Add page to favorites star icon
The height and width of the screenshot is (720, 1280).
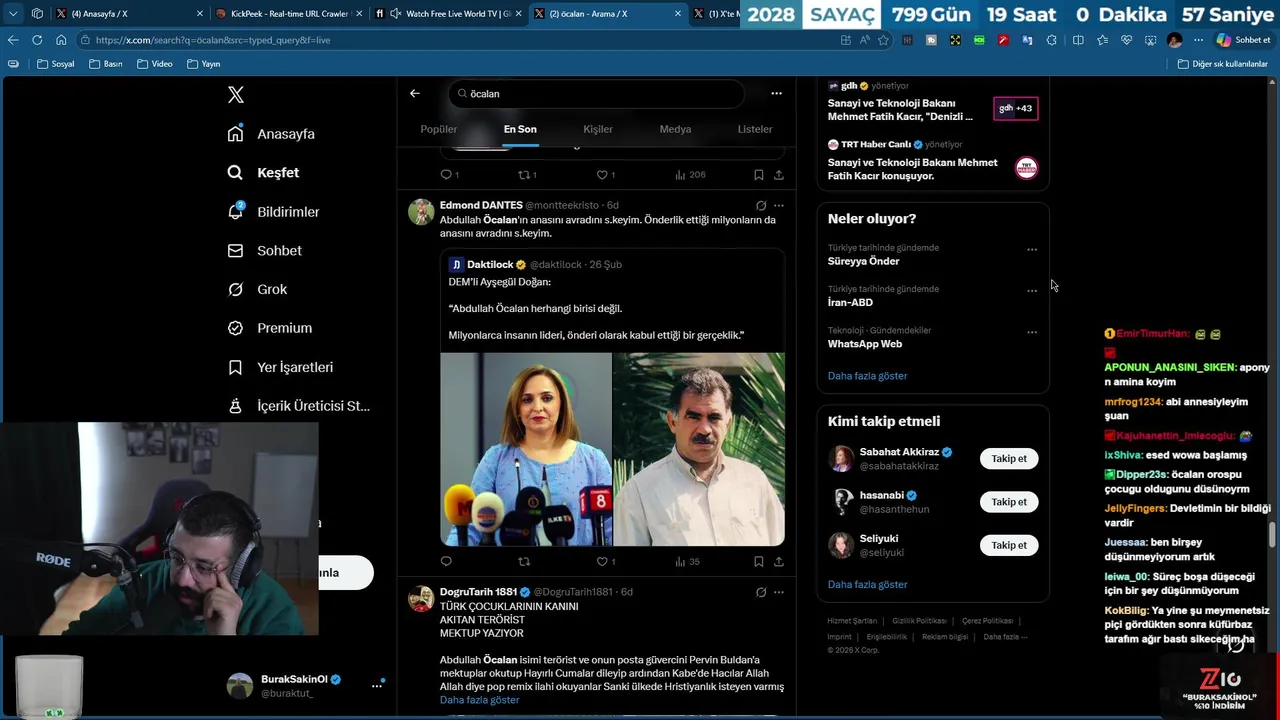coord(883,40)
